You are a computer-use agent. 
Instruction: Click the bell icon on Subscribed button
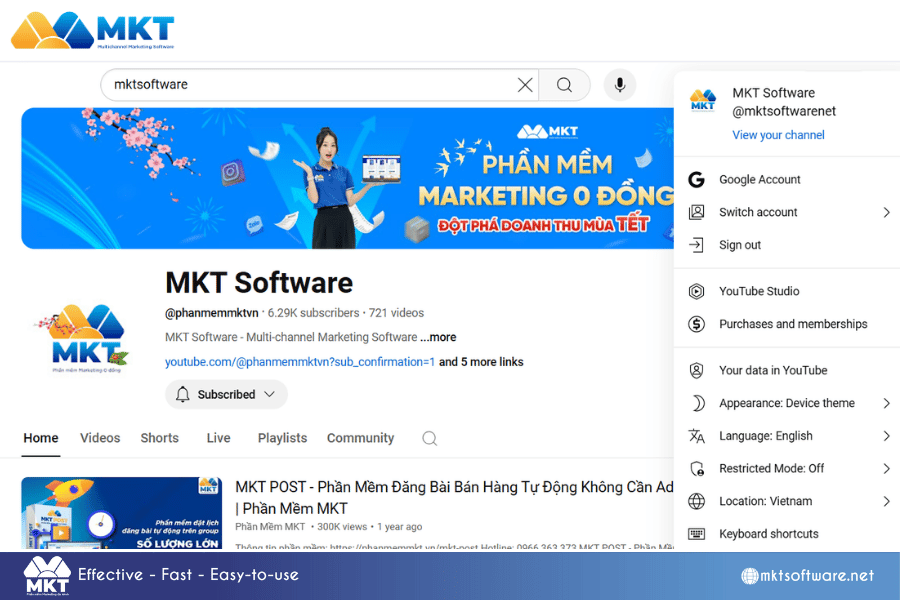pyautogui.click(x=183, y=394)
